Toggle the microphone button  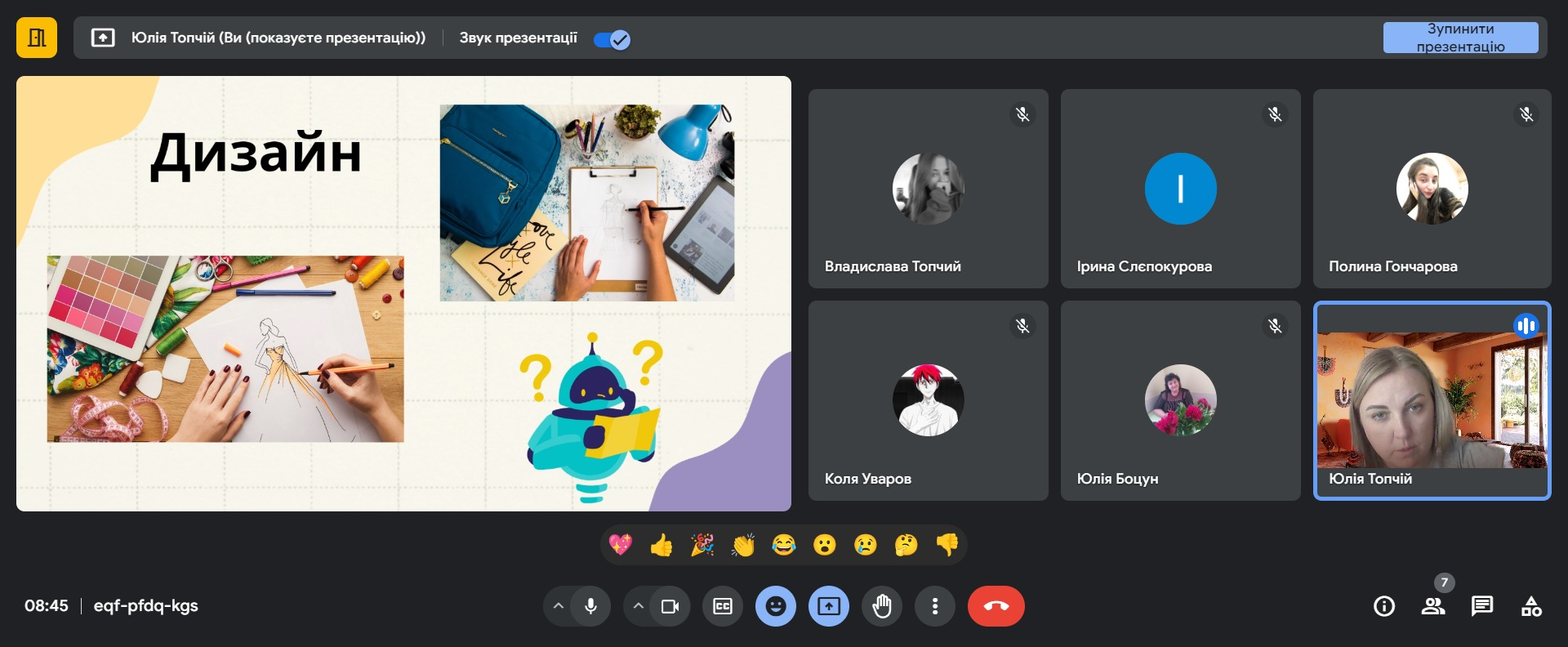[x=590, y=606]
